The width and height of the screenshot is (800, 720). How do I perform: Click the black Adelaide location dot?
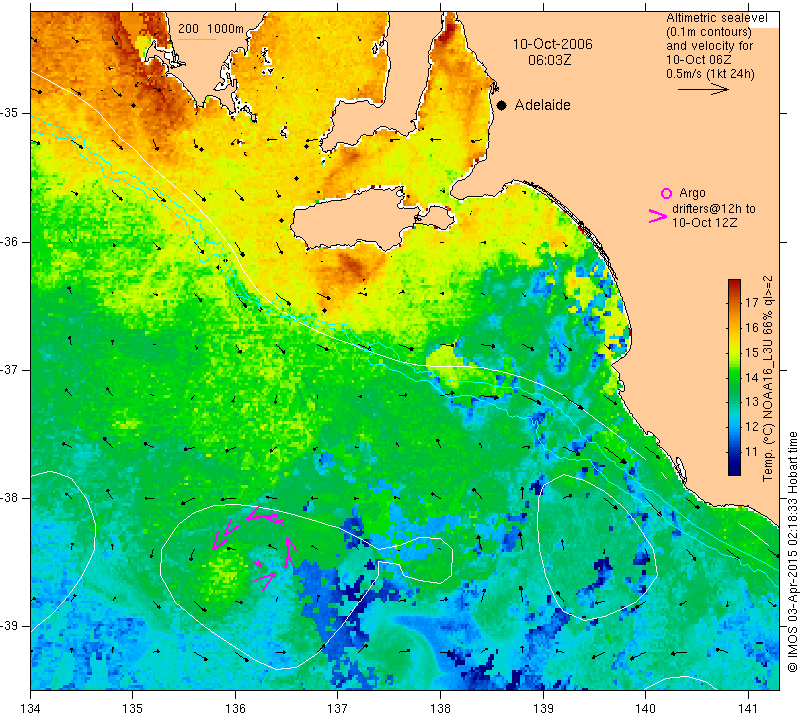pyautogui.click(x=502, y=105)
